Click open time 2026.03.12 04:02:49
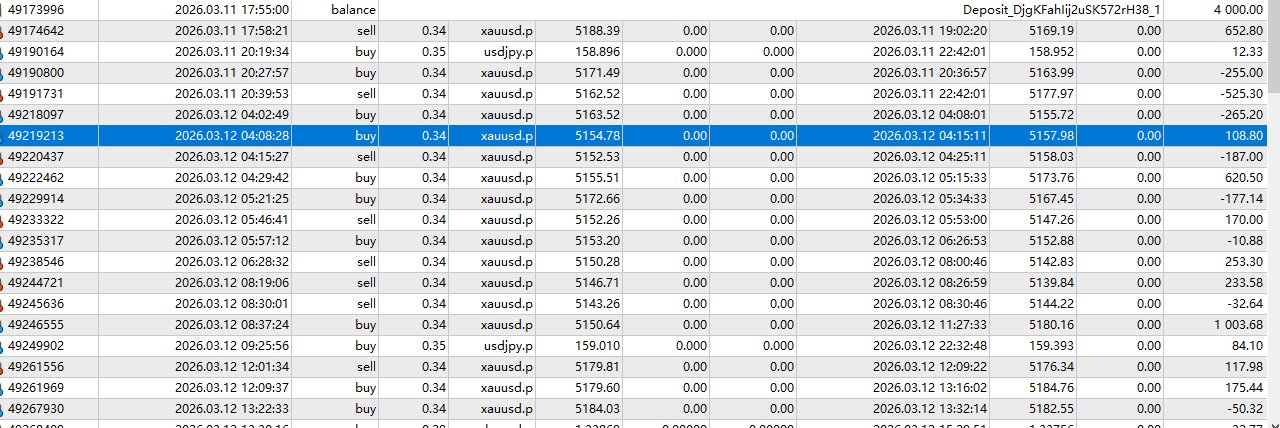1280x428 pixels. click(x=232, y=114)
